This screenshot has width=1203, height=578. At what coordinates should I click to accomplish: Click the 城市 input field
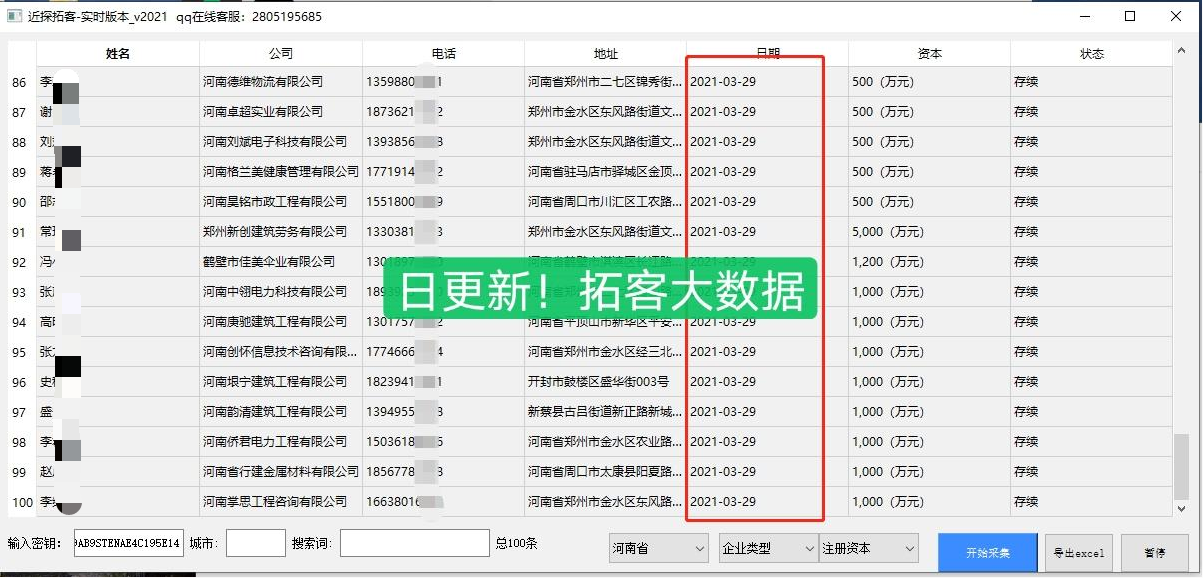256,544
